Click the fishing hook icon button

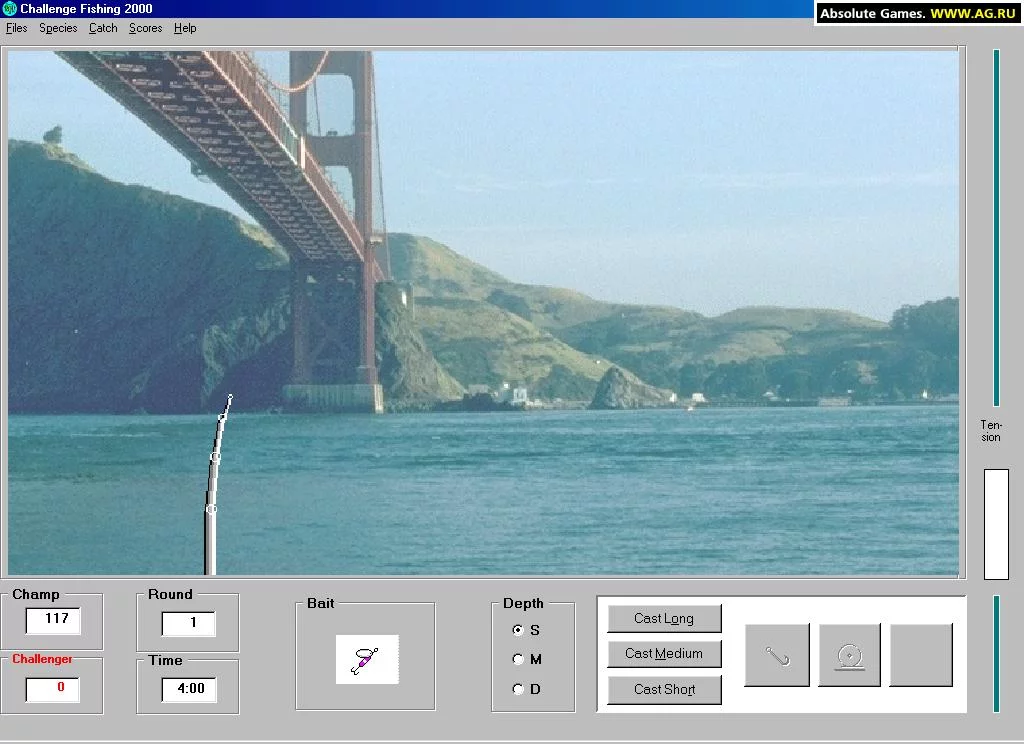(x=776, y=655)
